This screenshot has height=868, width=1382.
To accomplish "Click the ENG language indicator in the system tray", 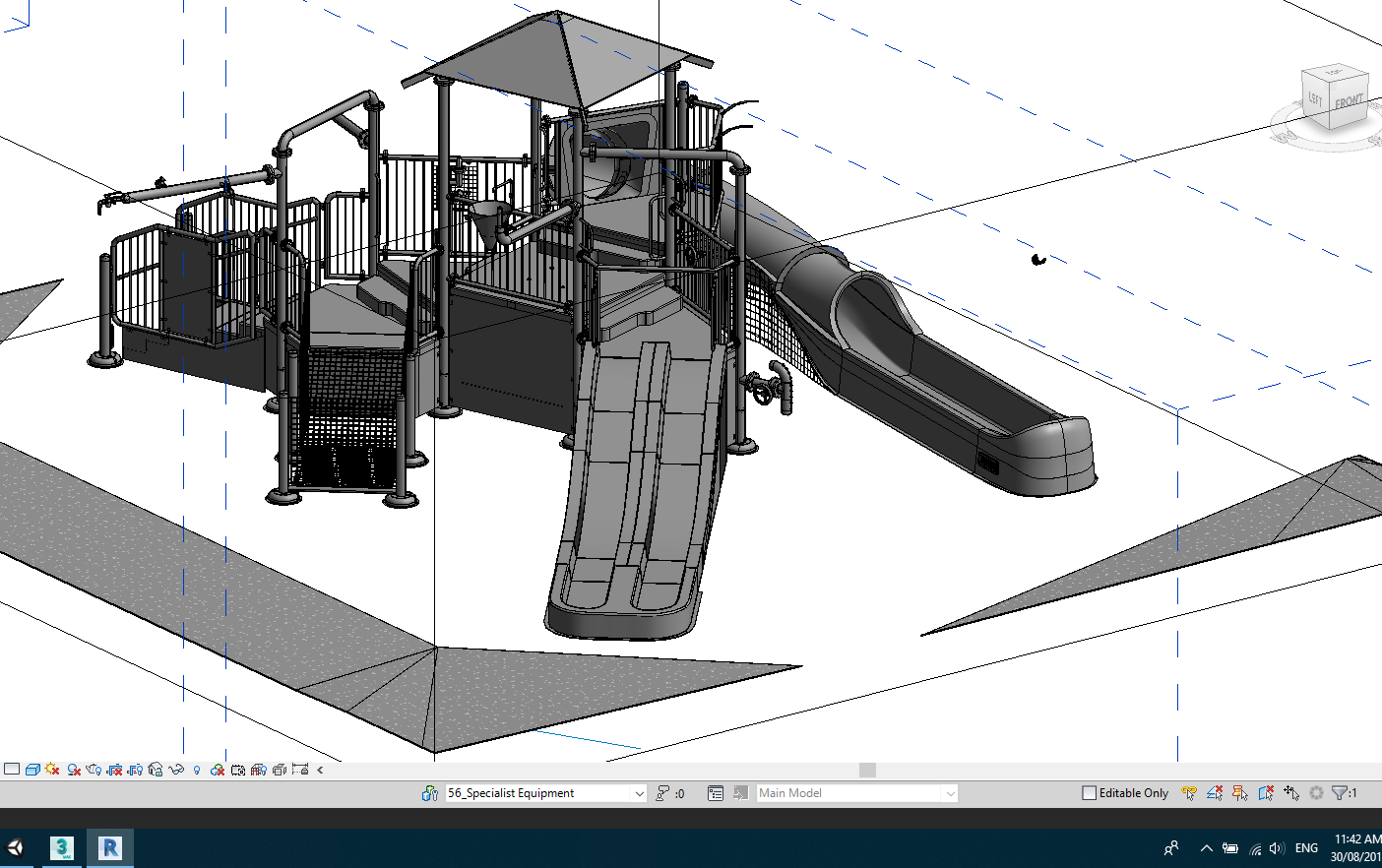I will [x=1305, y=847].
